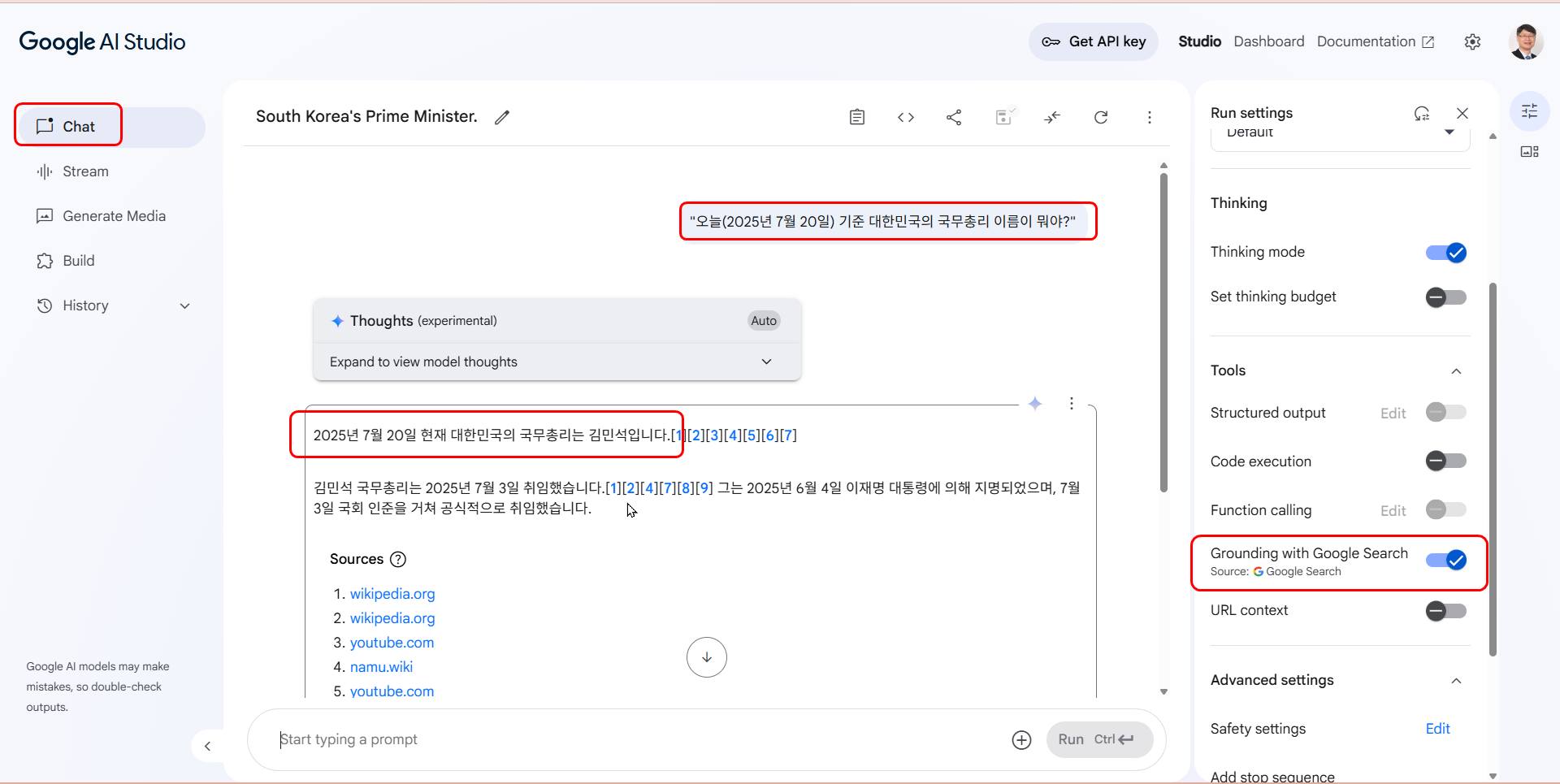This screenshot has width=1560, height=784.
Task: Open the Default dropdown in Run settings
Action: [x=1340, y=134]
